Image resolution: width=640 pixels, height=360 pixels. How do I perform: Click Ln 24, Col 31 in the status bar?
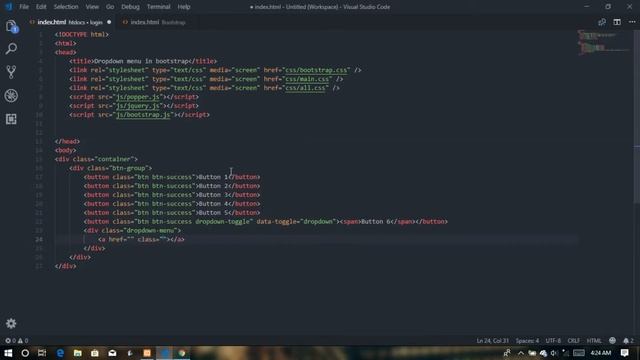click(493, 340)
